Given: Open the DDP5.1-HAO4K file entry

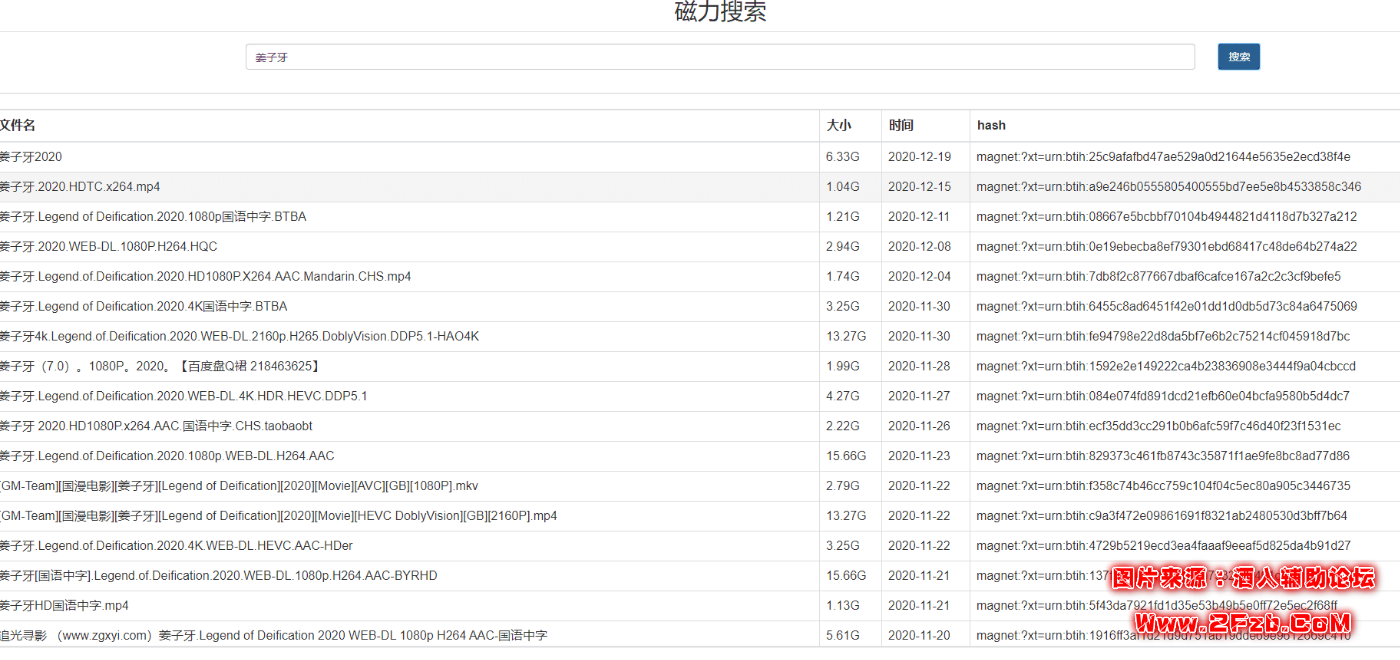Looking at the screenshot, I should point(239,336).
